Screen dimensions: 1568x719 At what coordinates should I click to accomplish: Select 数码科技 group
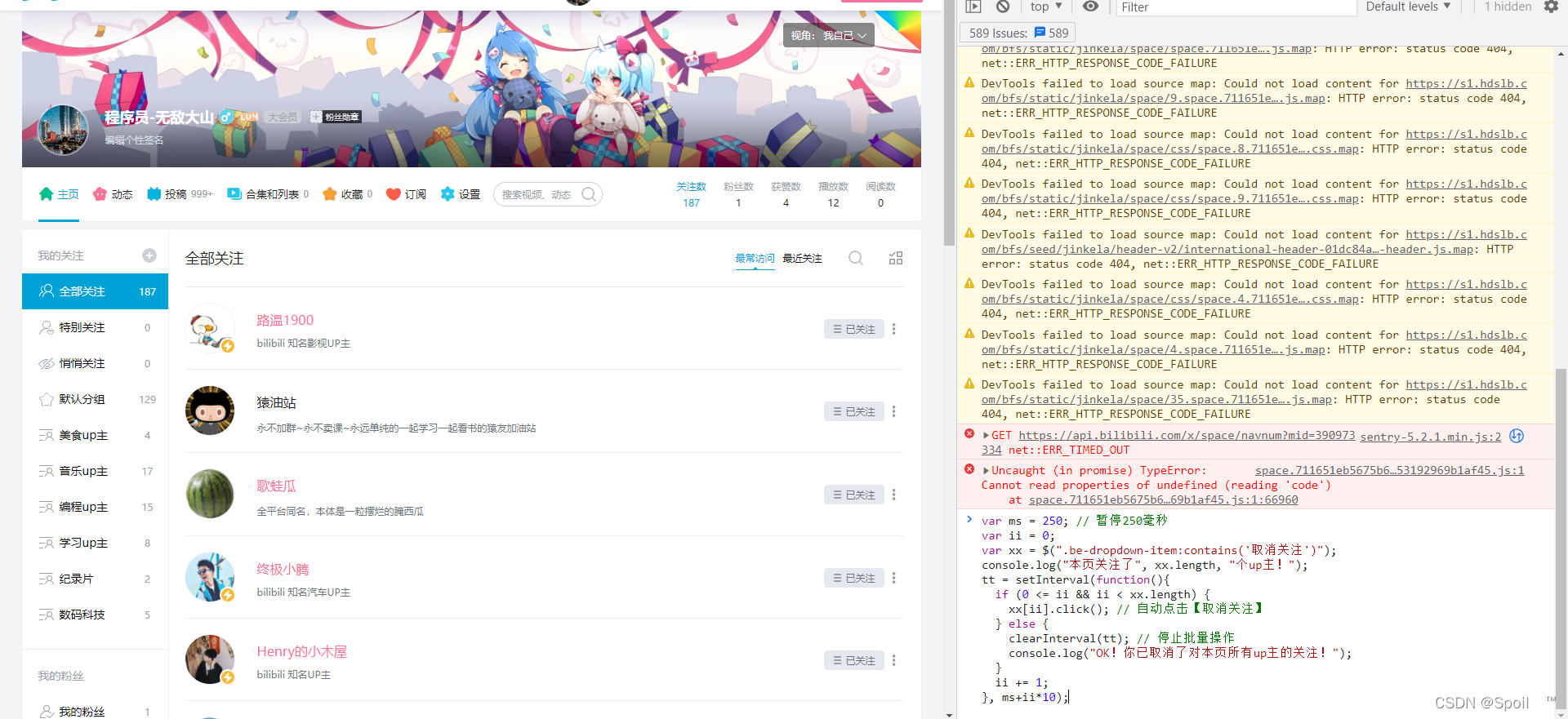click(x=95, y=615)
